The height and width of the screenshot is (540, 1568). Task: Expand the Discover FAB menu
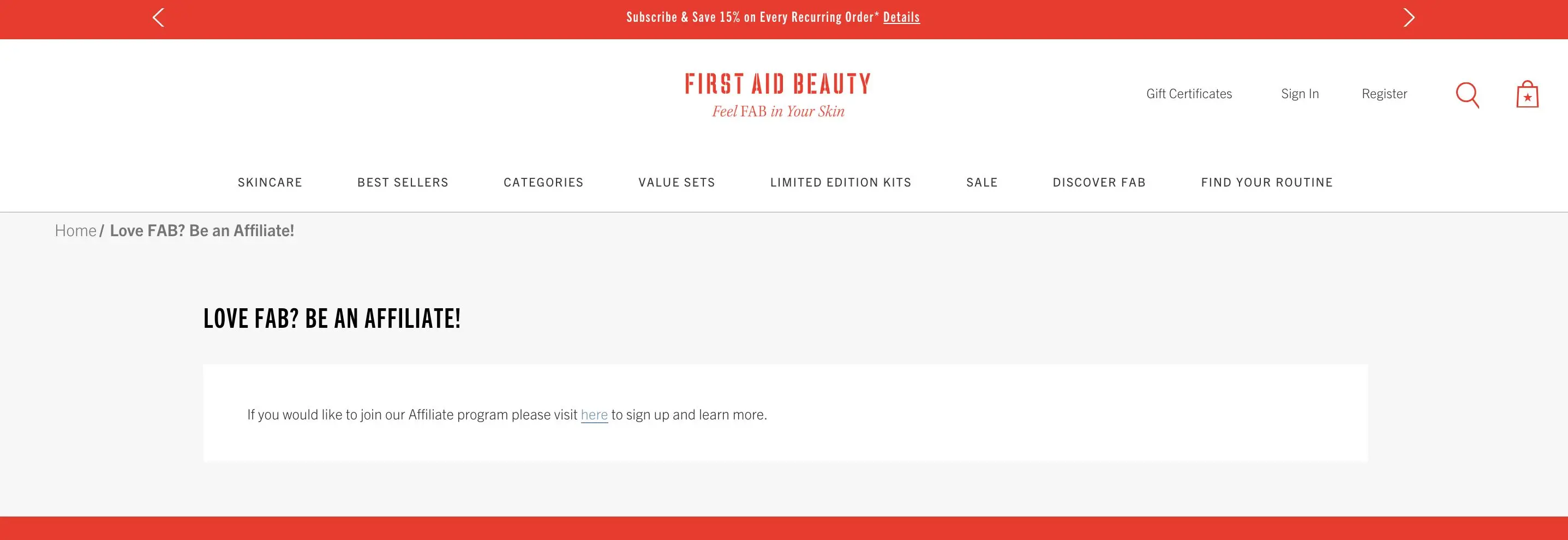click(1099, 183)
